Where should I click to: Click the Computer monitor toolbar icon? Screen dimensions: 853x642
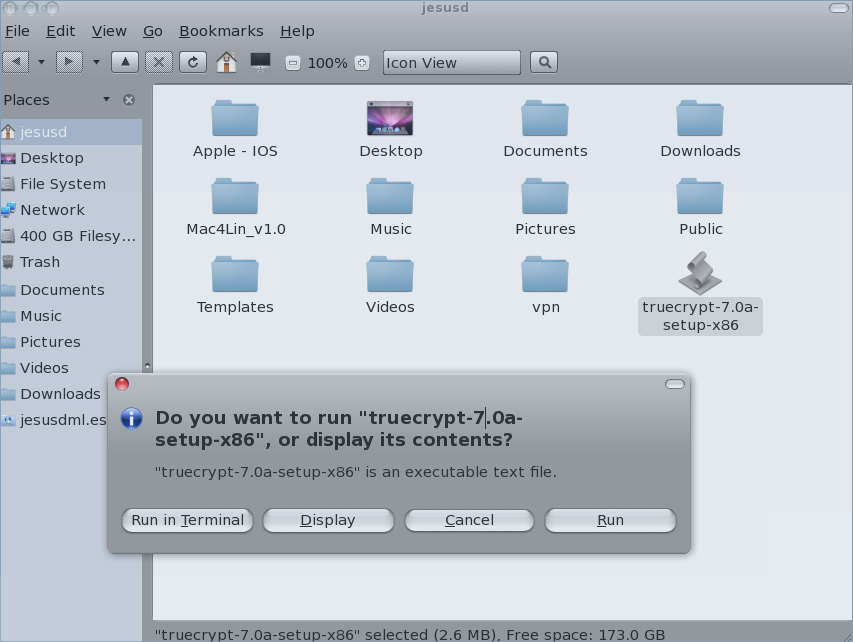[260, 62]
